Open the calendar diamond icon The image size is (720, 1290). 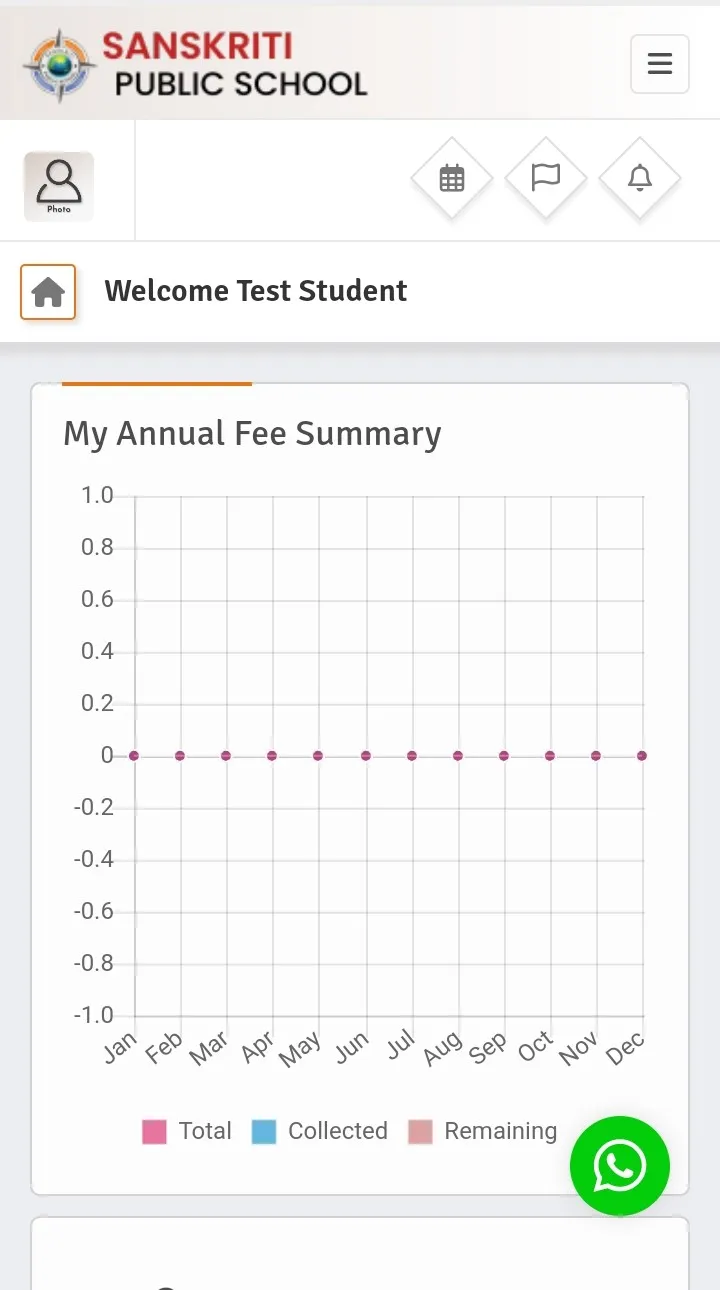(452, 178)
